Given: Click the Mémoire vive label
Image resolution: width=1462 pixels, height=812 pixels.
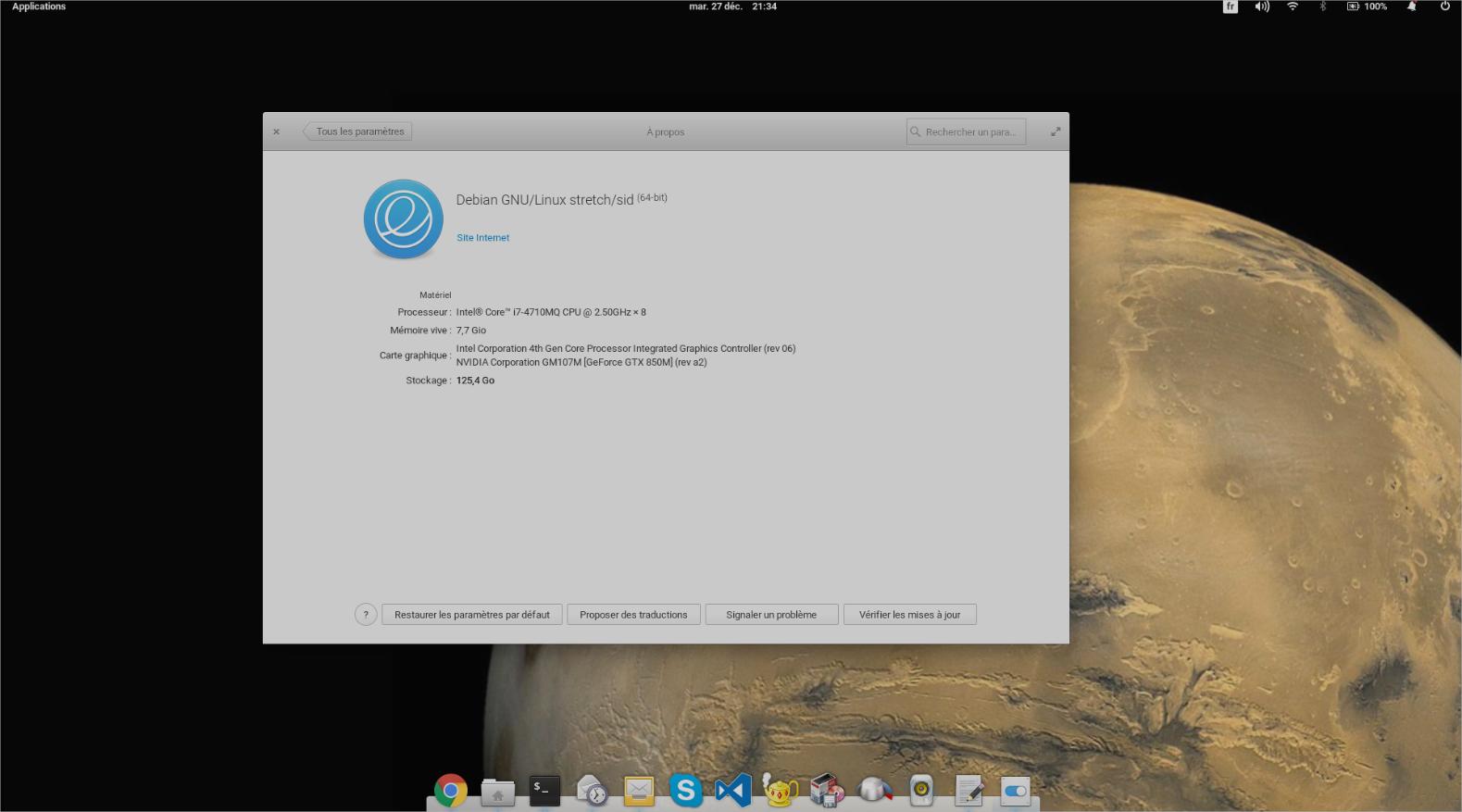Looking at the screenshot, I should (420, 331).
